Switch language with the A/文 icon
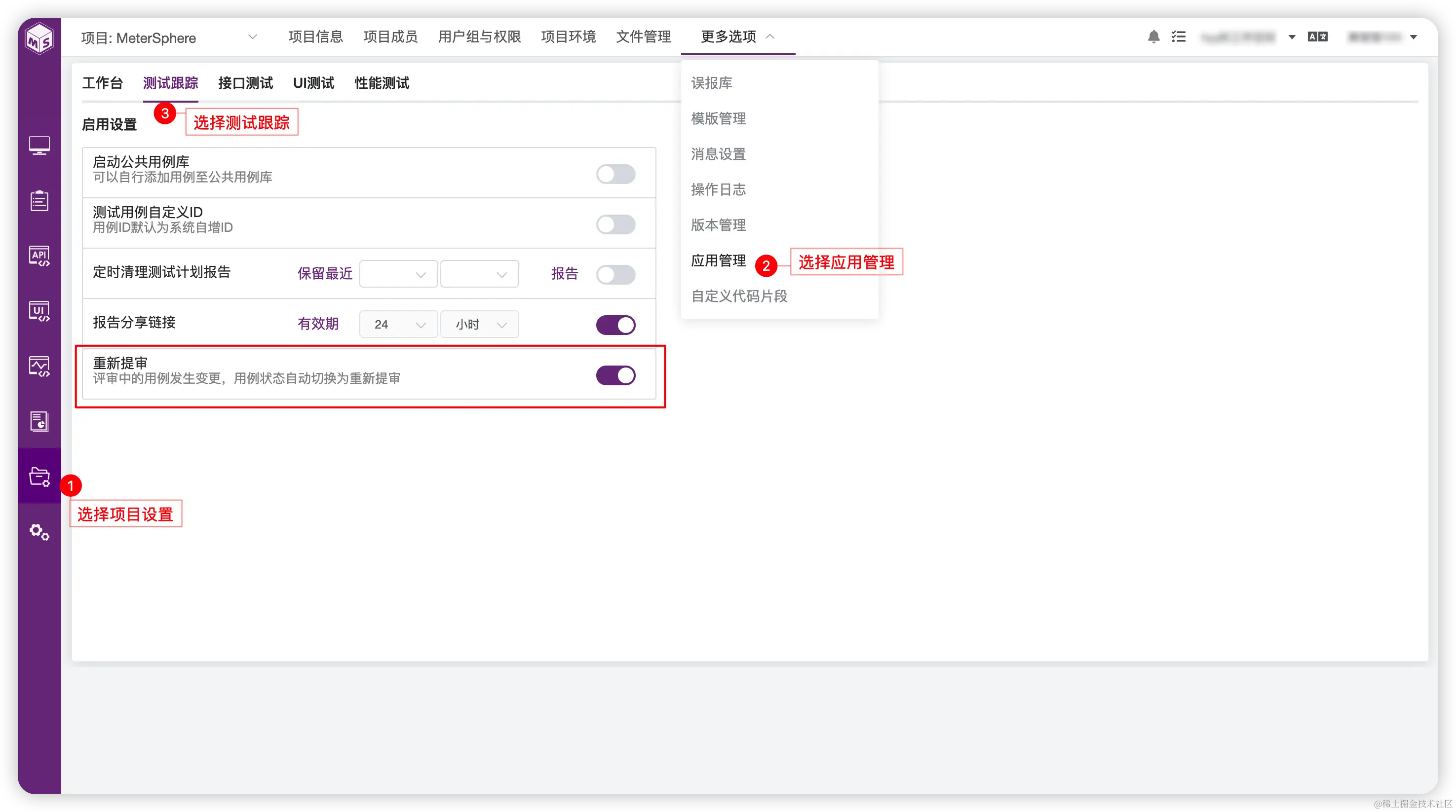 click(x=1318, y=36)
